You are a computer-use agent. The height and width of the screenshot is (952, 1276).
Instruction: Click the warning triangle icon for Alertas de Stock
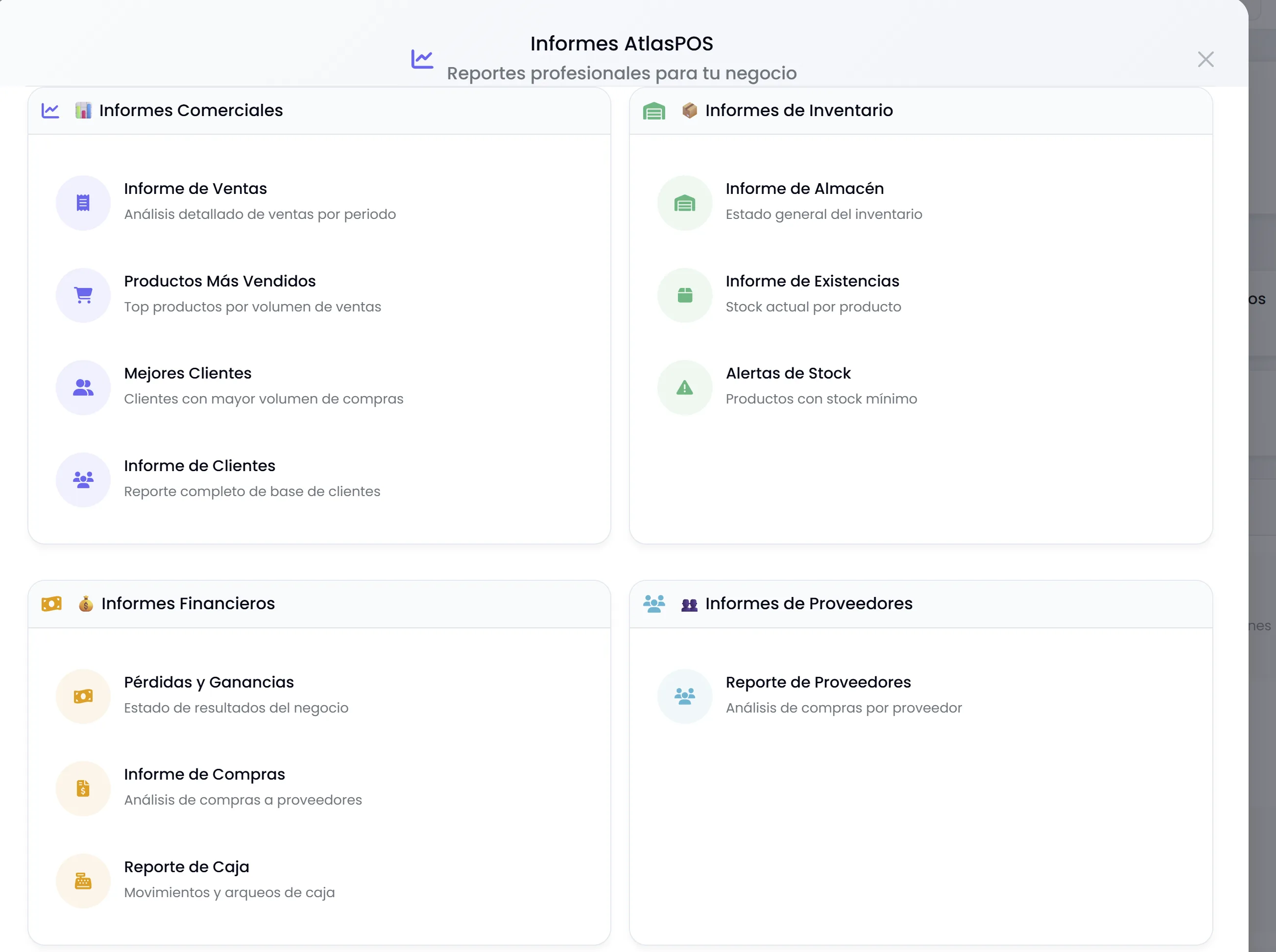pyautogui.click(x=685, y=387)
